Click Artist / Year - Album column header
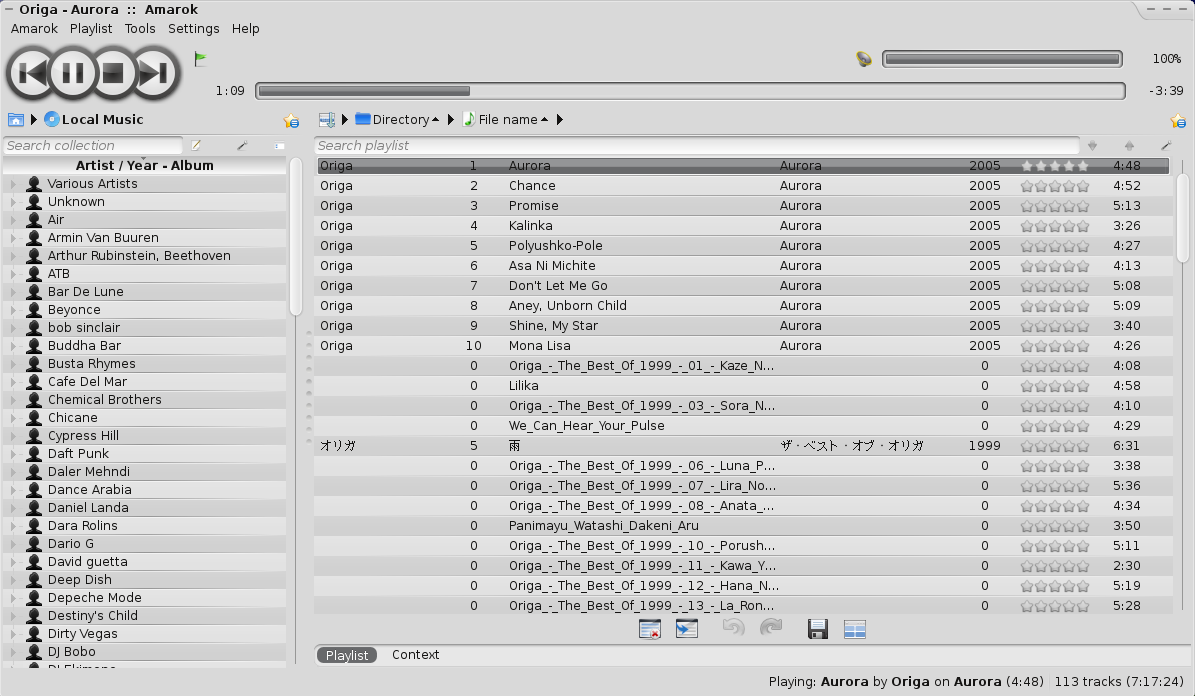Screen dimensions: 1195x696 tap(145, 165)
